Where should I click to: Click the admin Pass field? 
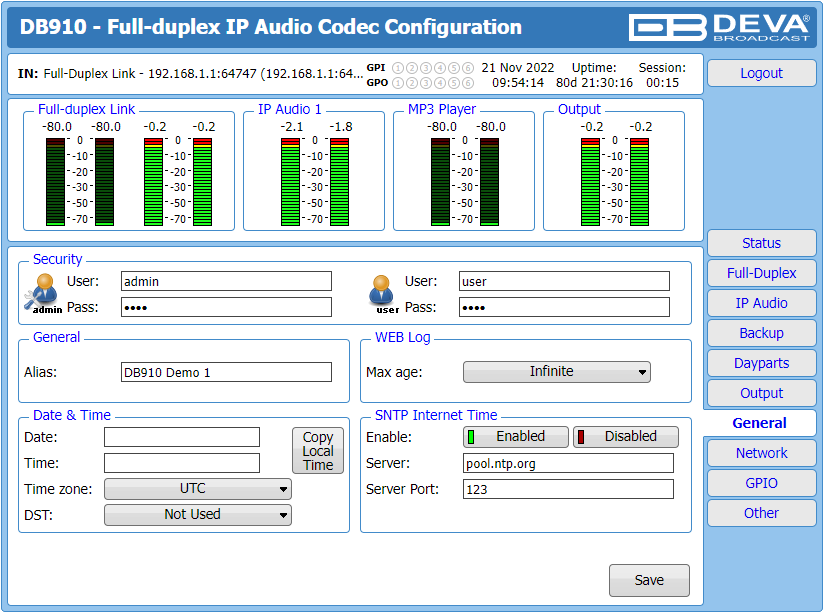pyautogui.click(x=226, y=307)
